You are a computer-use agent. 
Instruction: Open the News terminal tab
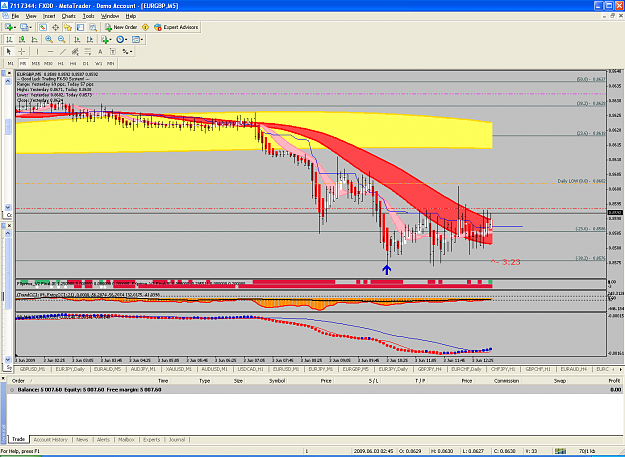click(x=82, y=439)
